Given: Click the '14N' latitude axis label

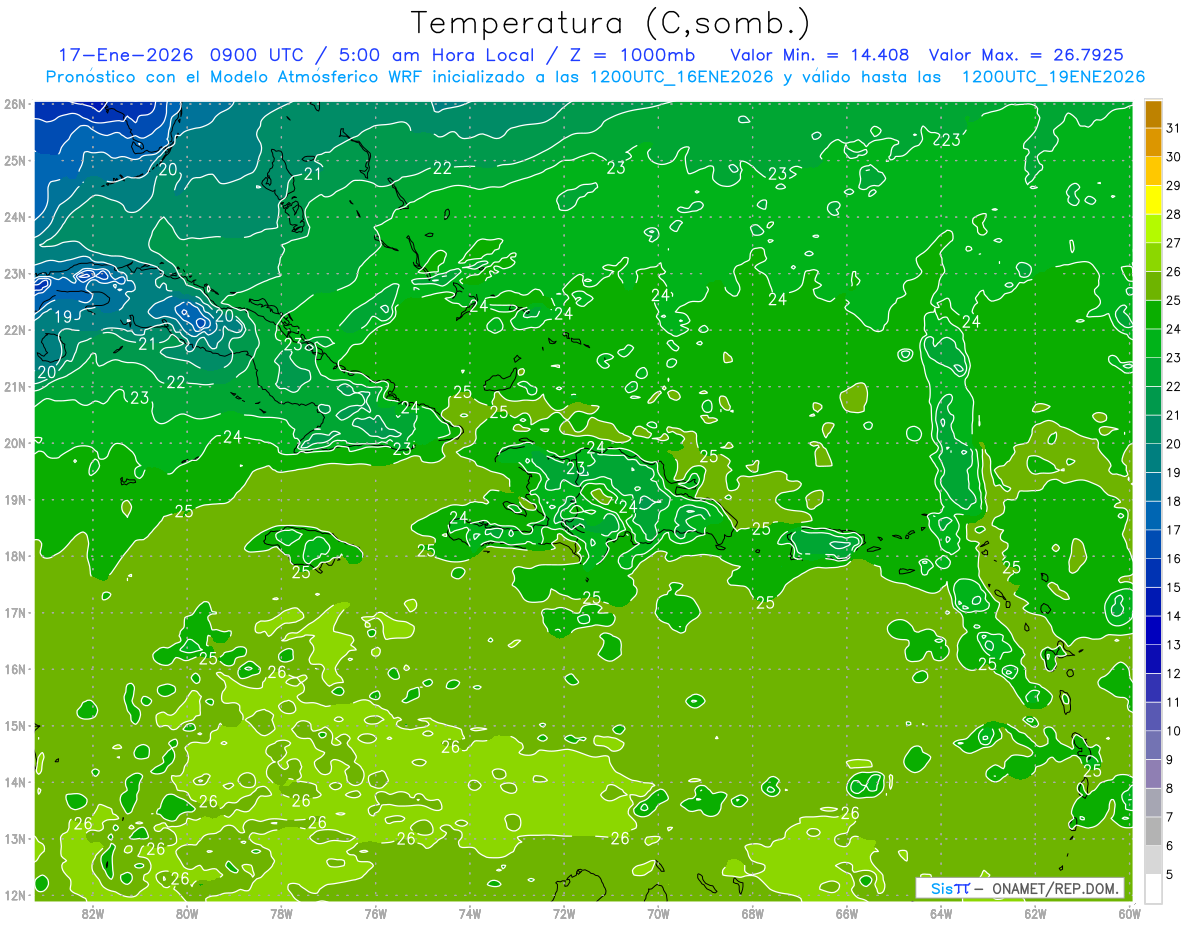Looking at the screenshot, I should pos(14,782).
